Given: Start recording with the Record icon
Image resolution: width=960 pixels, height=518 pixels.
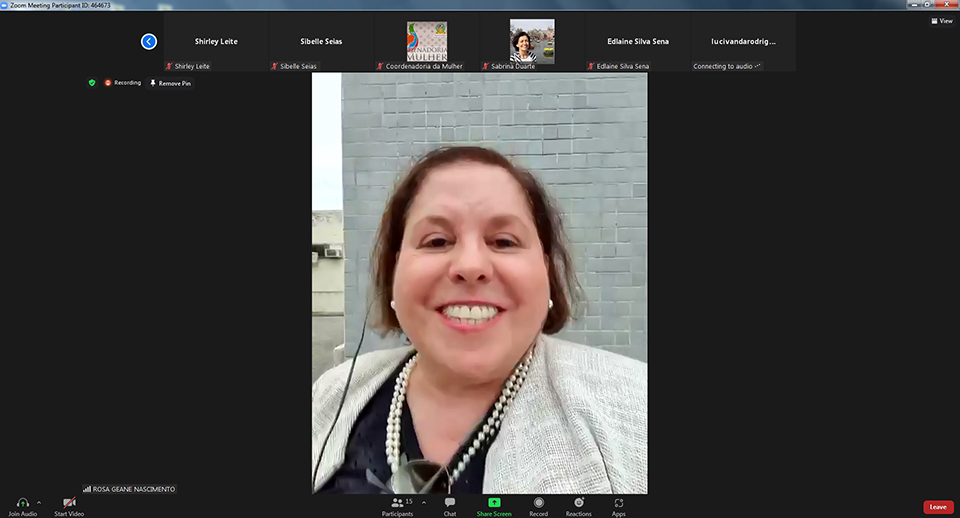Looking at the screenshot, I should click(538, 502).
